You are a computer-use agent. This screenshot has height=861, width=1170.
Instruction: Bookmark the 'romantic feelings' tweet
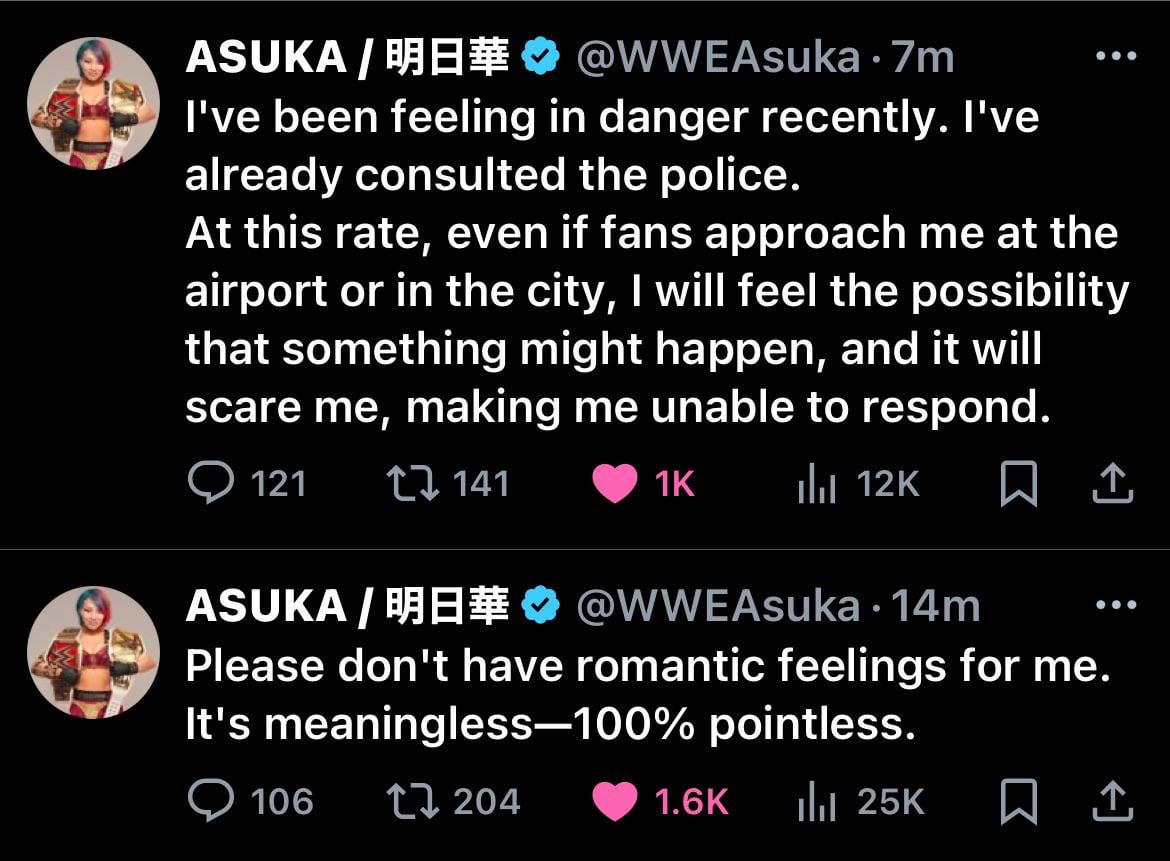(1017, 802)
